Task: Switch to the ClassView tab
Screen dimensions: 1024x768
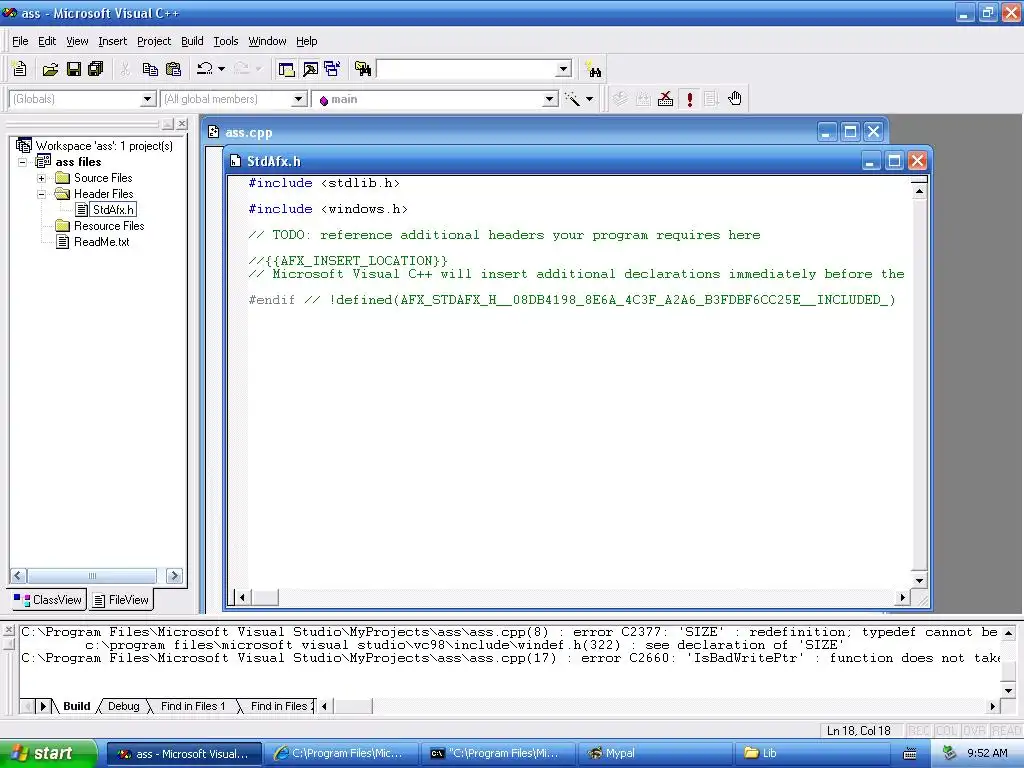Action: [48, 600]
